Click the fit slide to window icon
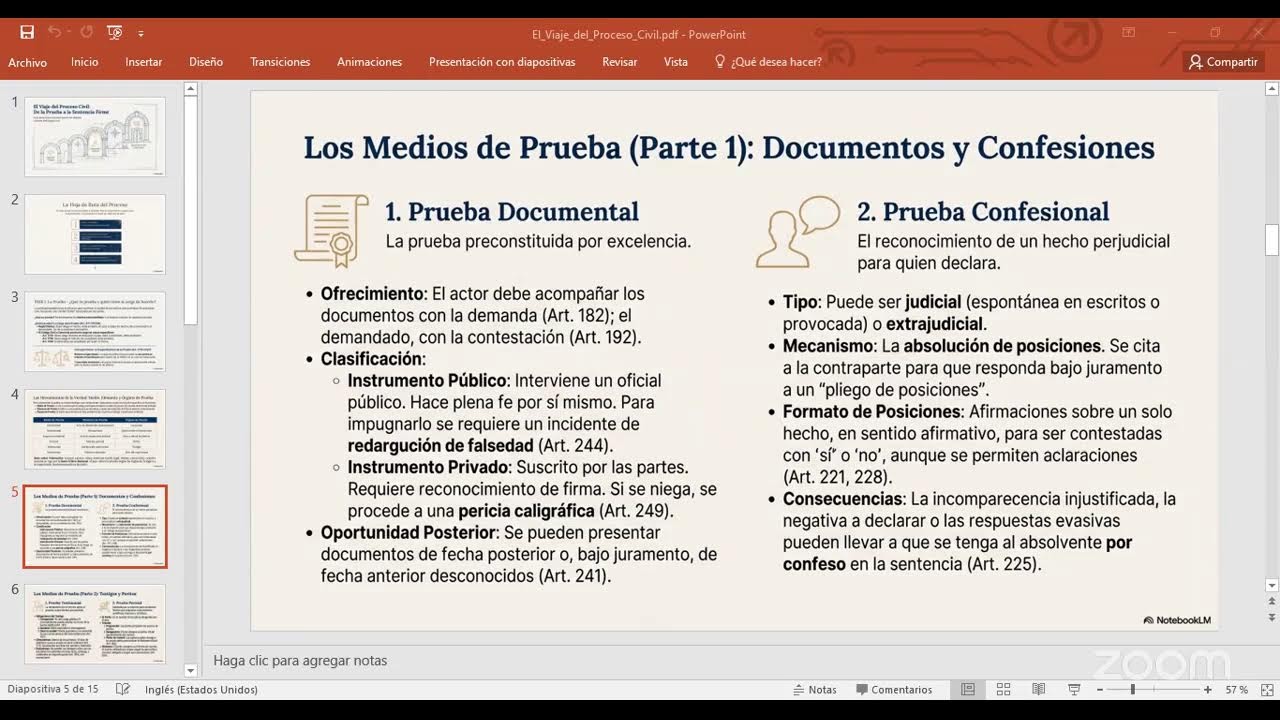The height and width of the screenshot is (720, 1280). pos(1265,690)
